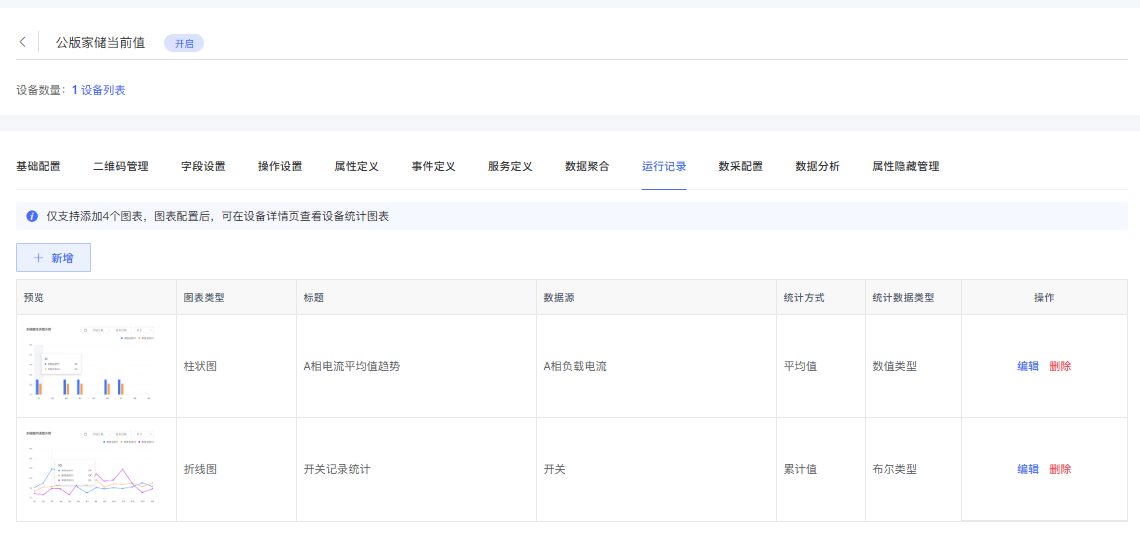Click the back arrow icon
The height and width of the screenshot is (537, 1140).
(x=23, y=42)
